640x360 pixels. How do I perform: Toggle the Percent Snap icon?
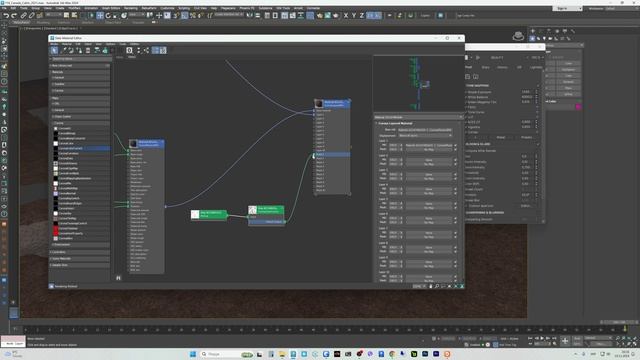[193, 16]
